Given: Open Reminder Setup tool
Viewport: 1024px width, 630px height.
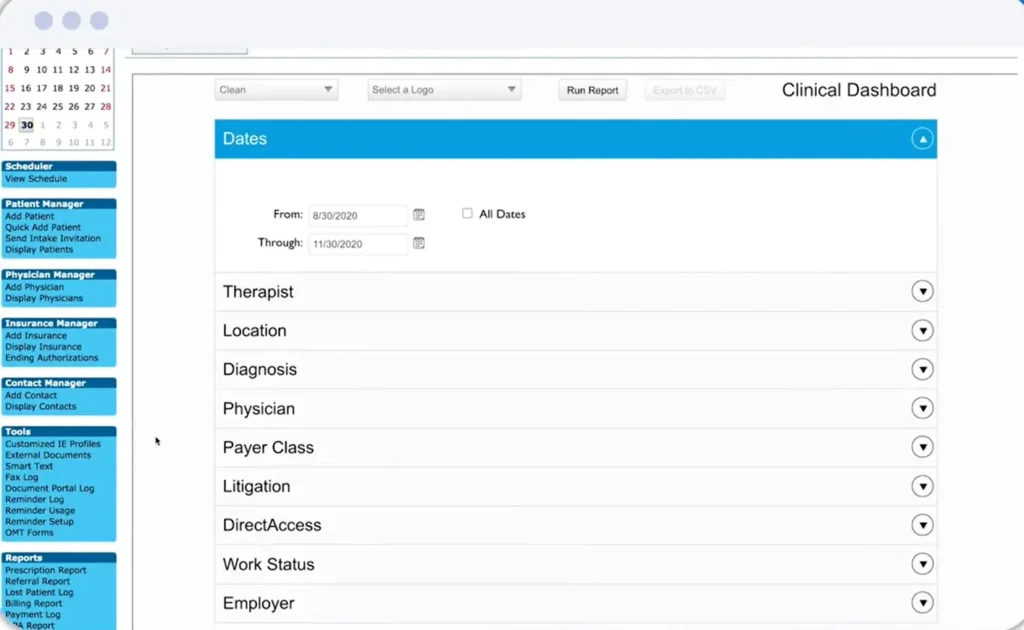Looking at the screenshot, I should [x=39, y=522].
